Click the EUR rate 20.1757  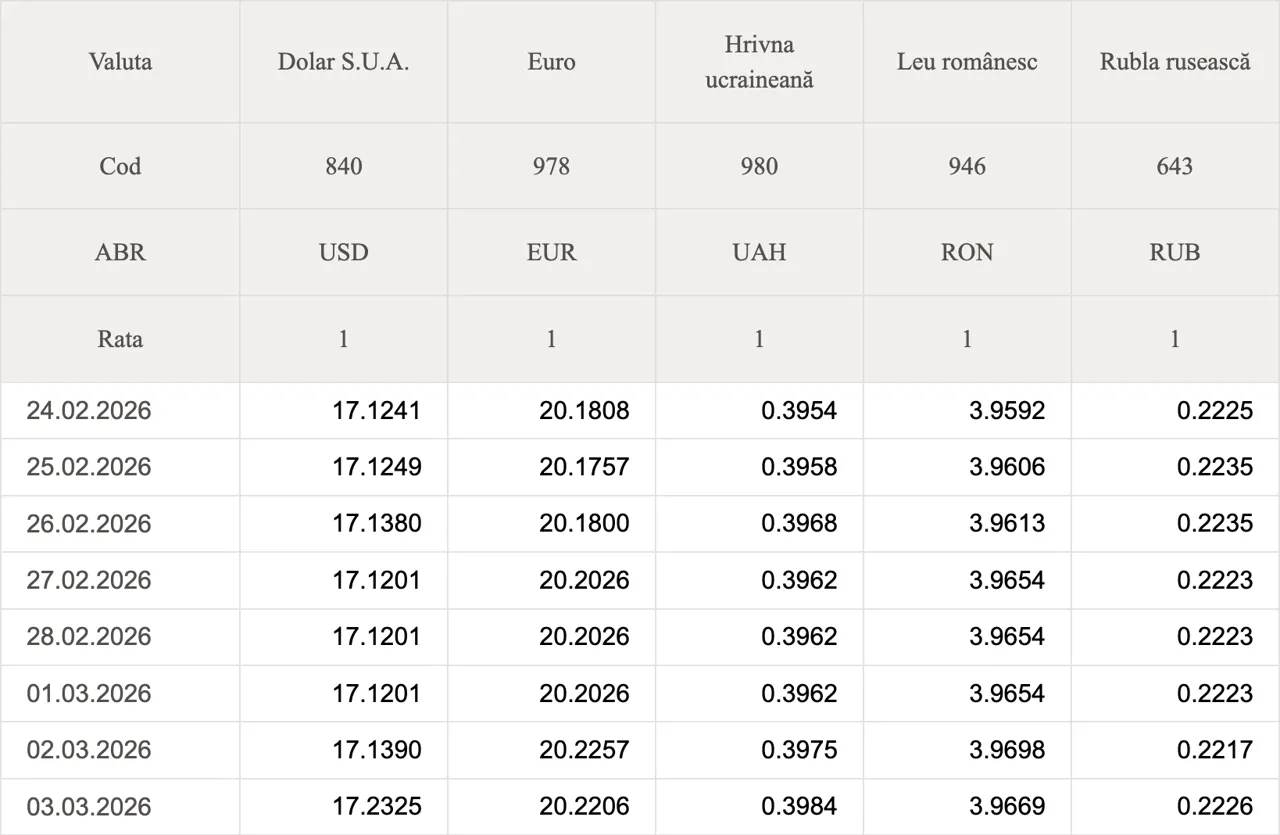tap(584, 467)
